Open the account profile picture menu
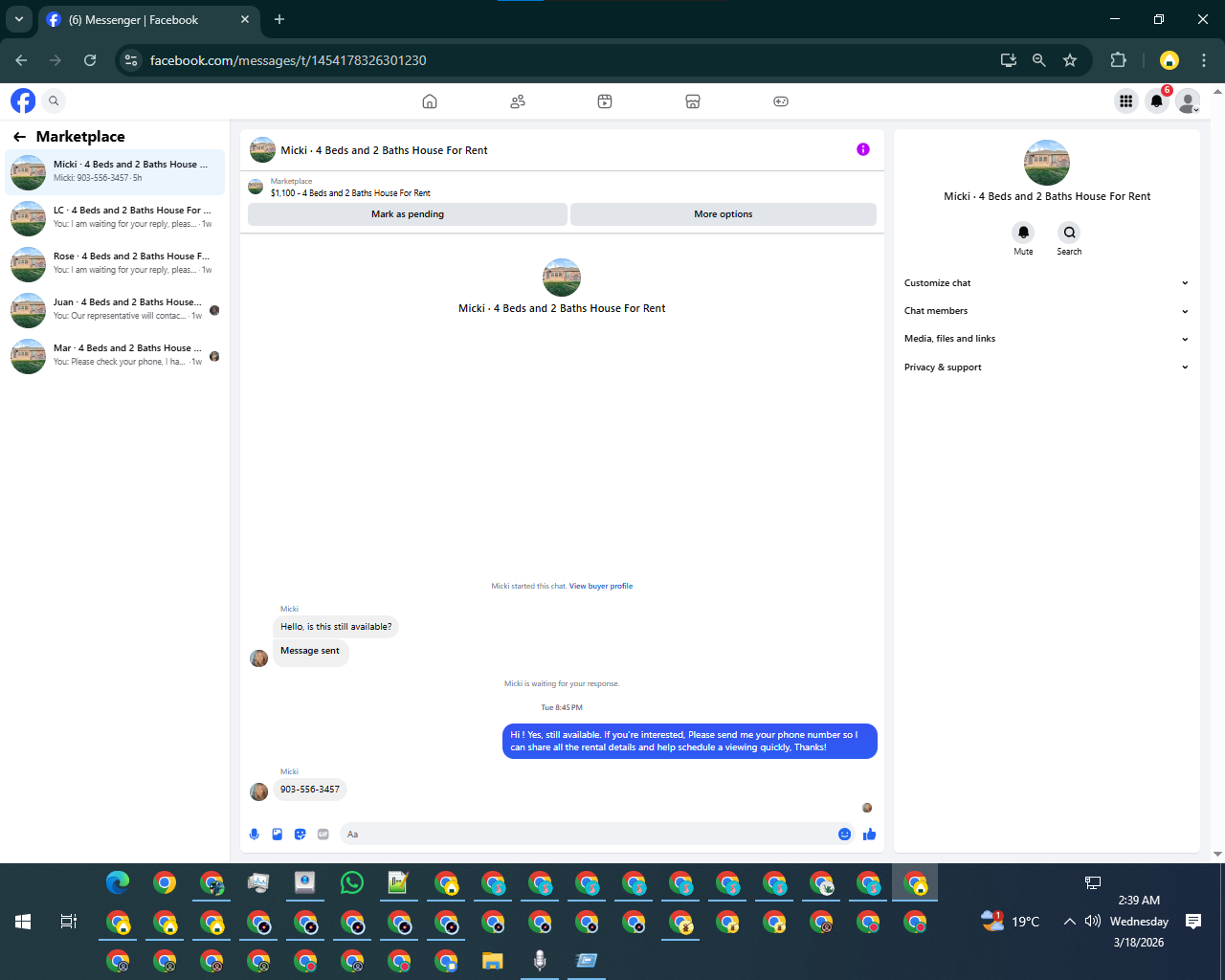This screenshot has height=980, width=1225. pos(1188,100)
